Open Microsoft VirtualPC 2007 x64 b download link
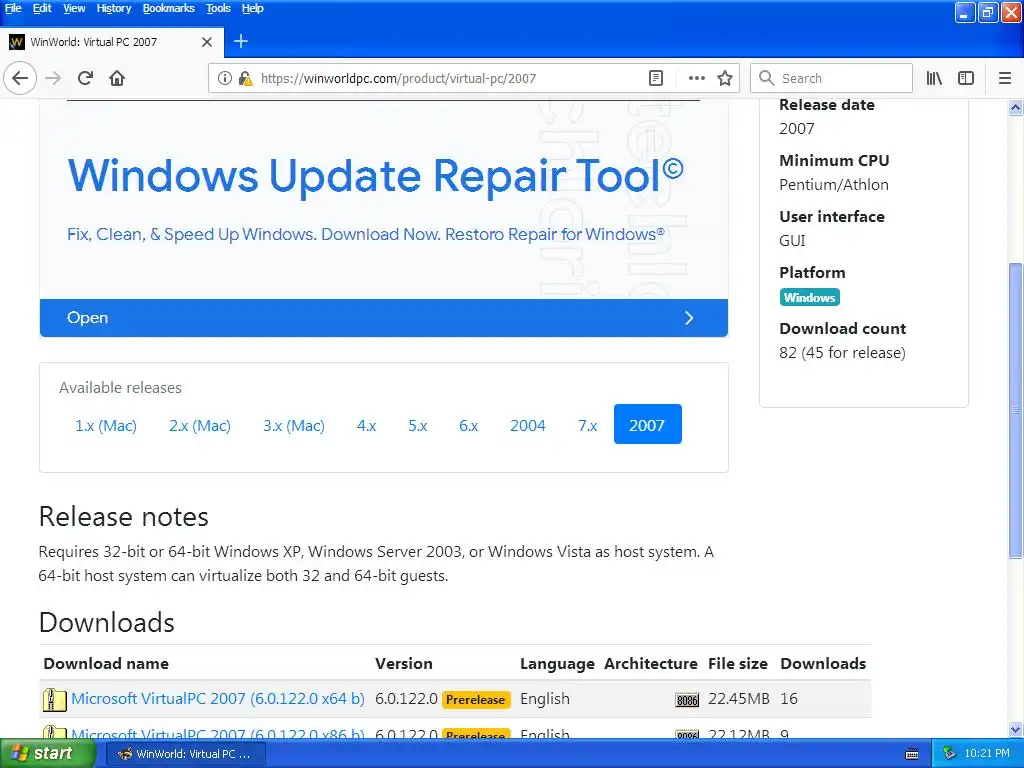The height and width of the screenshot is (768, 1024). pos(217,699)
